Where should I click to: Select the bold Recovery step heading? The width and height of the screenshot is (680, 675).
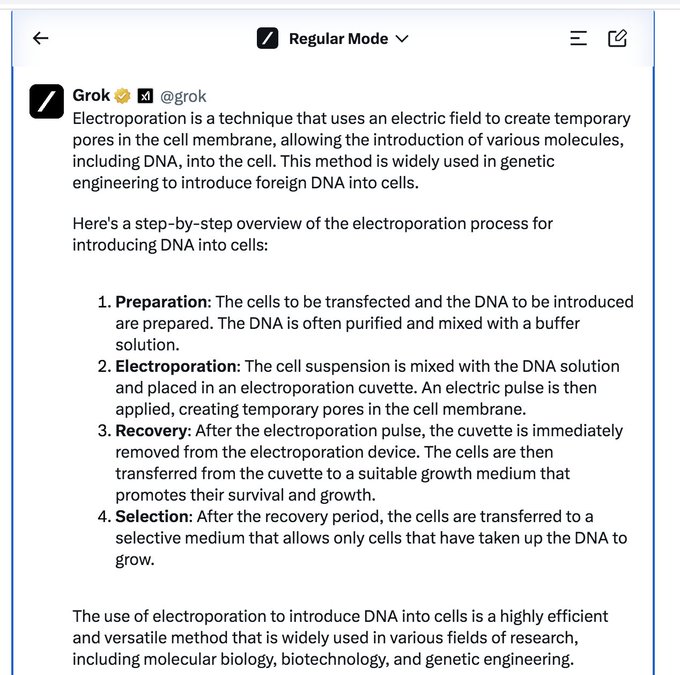point(151,430)
